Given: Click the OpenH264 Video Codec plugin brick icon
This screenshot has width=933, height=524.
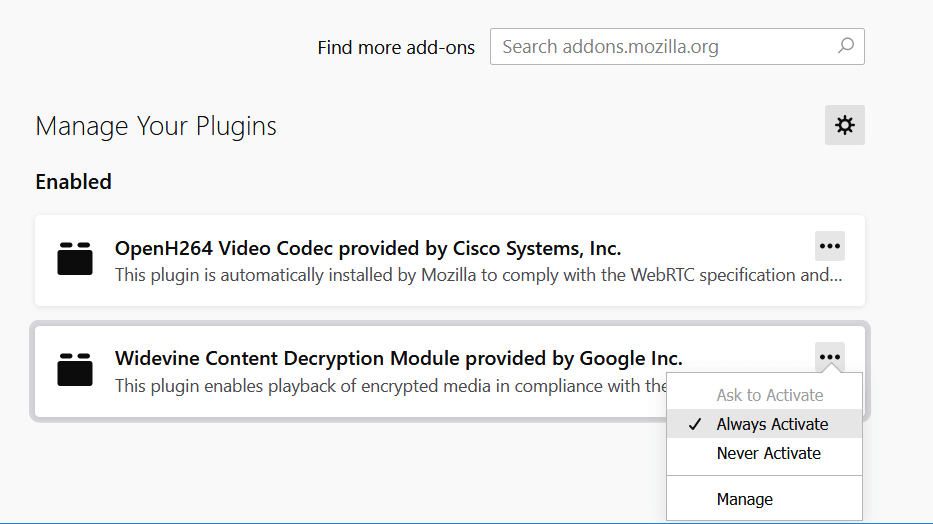Looking at the screenshot, I should pyautogui.click(x=75, y=259).
